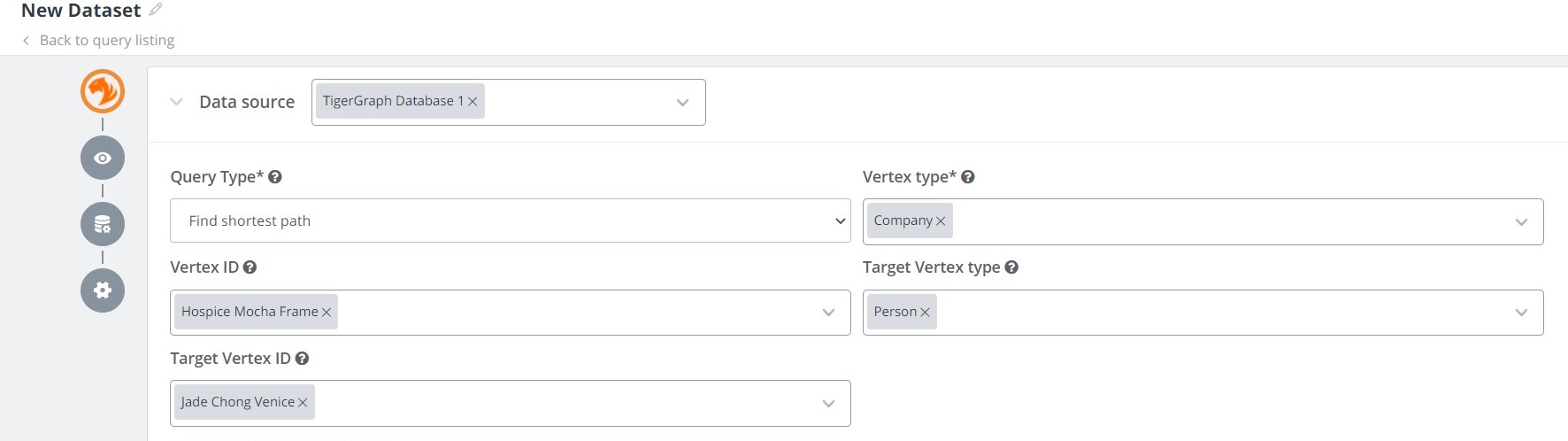This screenshot has width=1568, height=441.
Task: Open the Query Type dropdown
Action: (x=510, y=220)
